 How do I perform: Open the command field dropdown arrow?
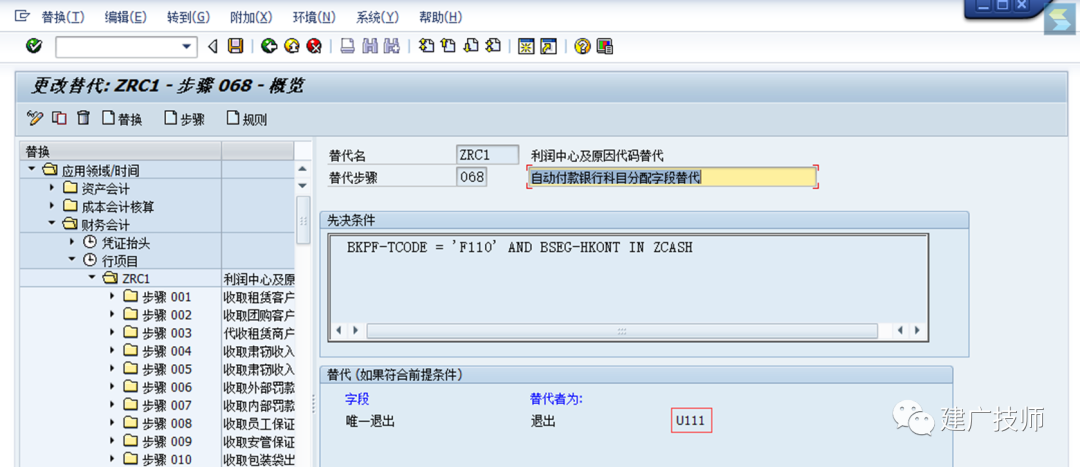[x=185, y=47]
